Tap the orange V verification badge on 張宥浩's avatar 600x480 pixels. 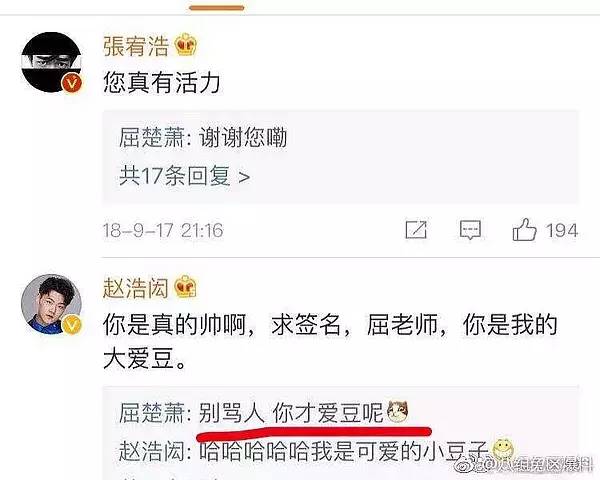(x=72, y=82)
